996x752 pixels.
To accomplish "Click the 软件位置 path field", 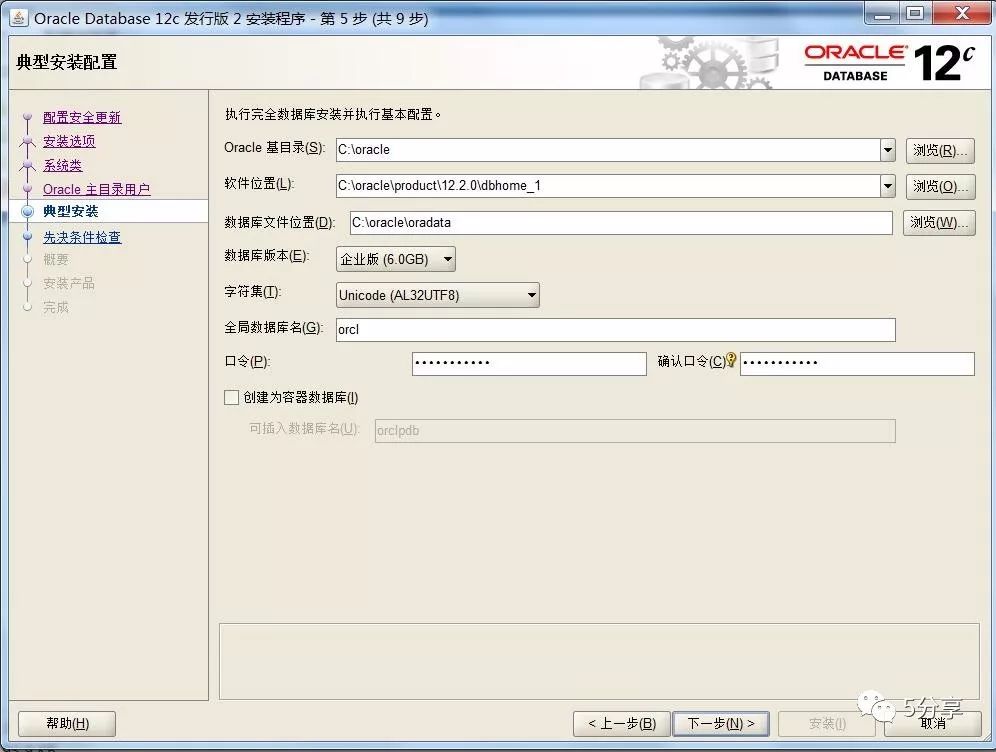I will (608, 186).
